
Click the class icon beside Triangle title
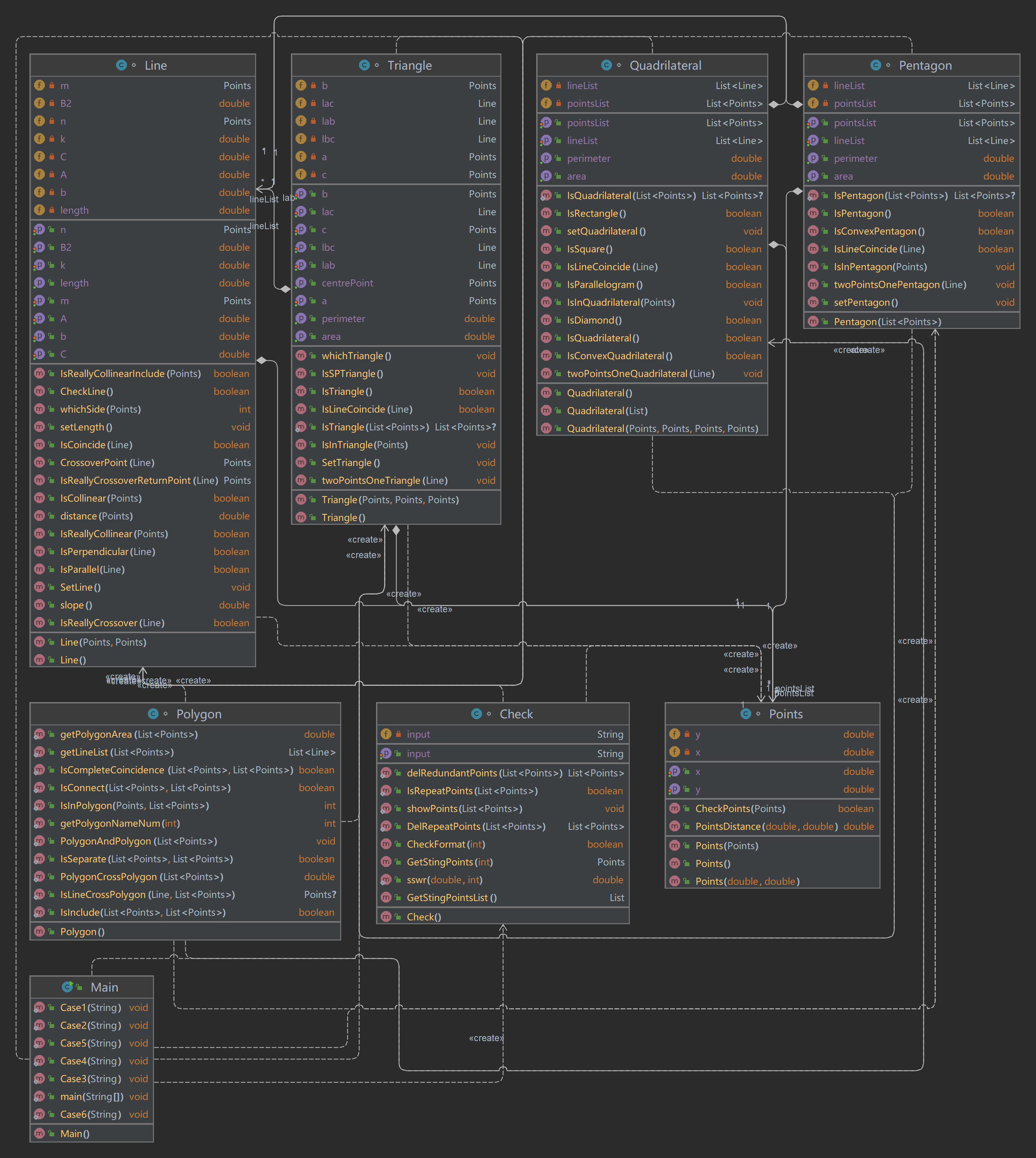point(364,65)
